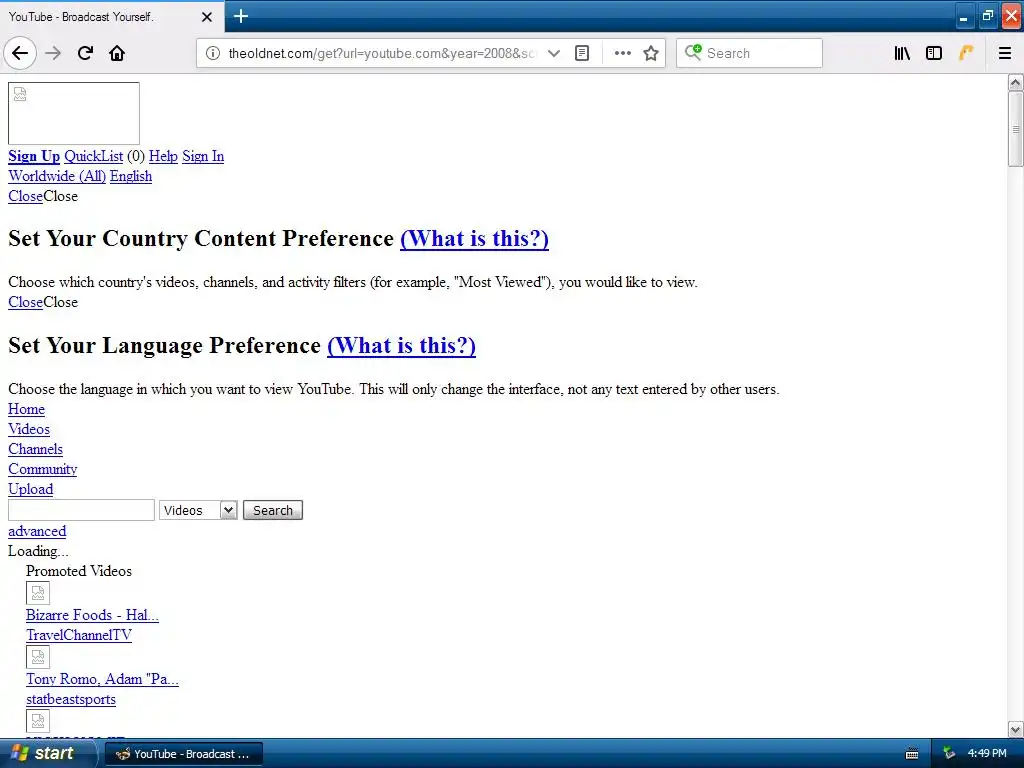Open TravelChannelTV channel link

[79, 635]
